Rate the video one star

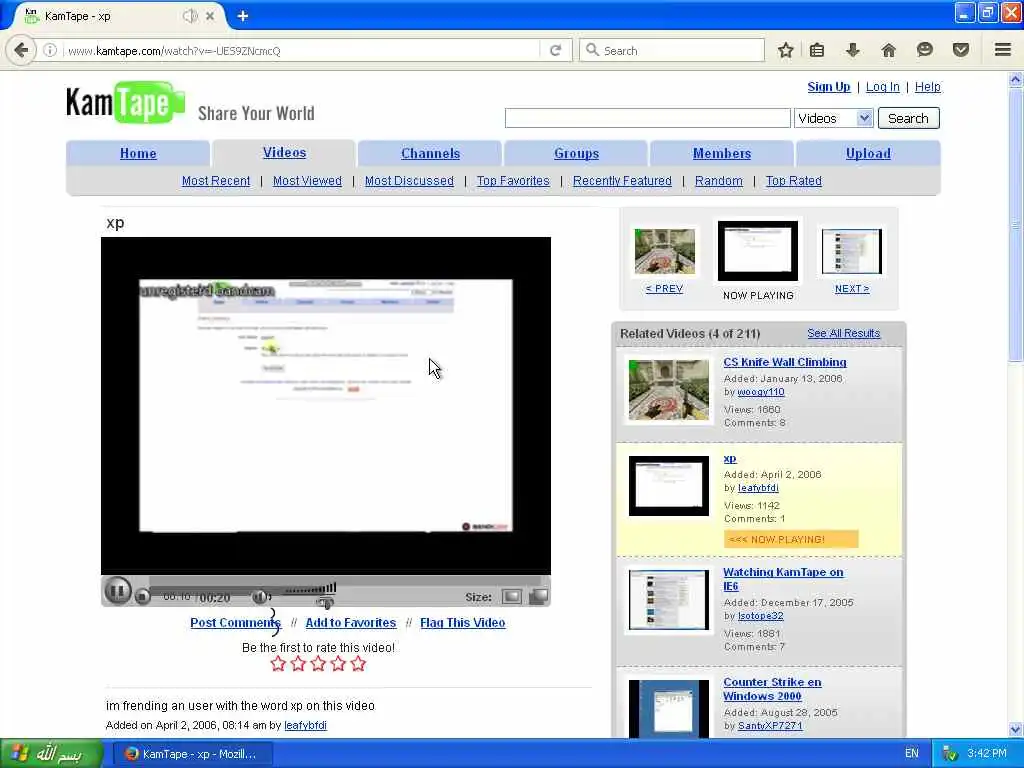coord(278,664)
